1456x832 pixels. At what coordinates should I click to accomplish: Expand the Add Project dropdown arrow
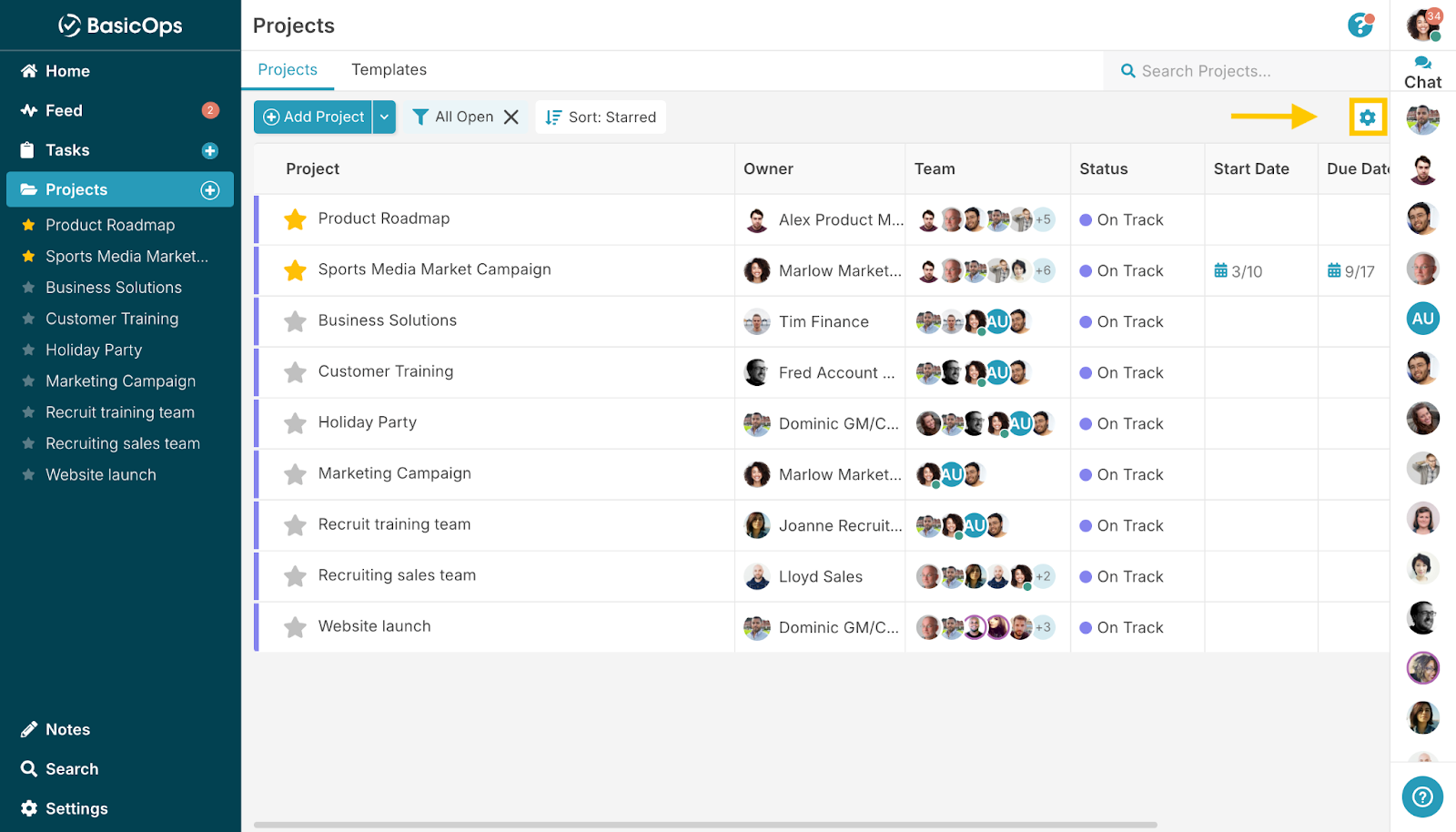[384, 117]
